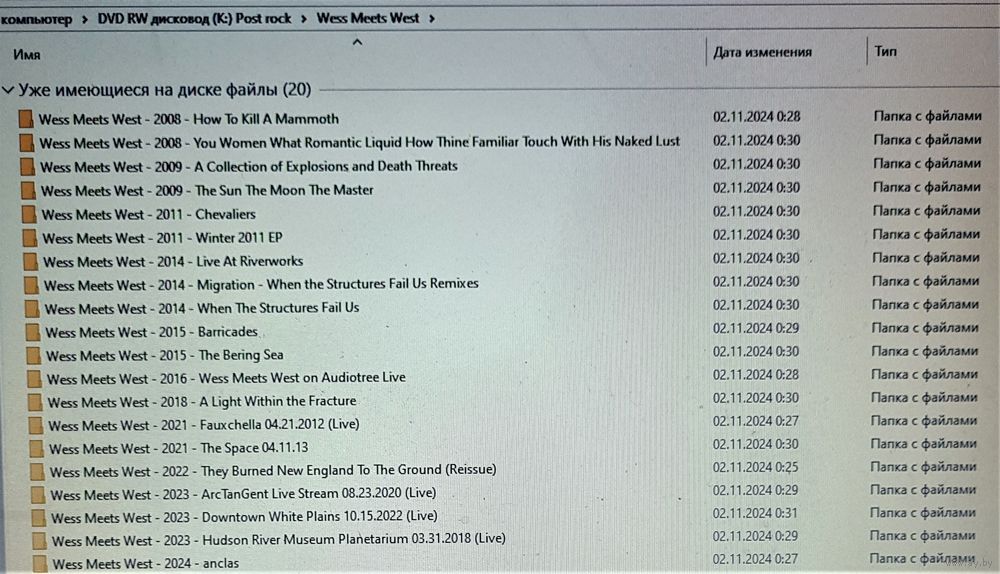Image resolution: width=1000 pixels, height=574 pixels.
Task: Open breadcrumb chevron after 'Wess Meets West'
Action: click(432, 18)
